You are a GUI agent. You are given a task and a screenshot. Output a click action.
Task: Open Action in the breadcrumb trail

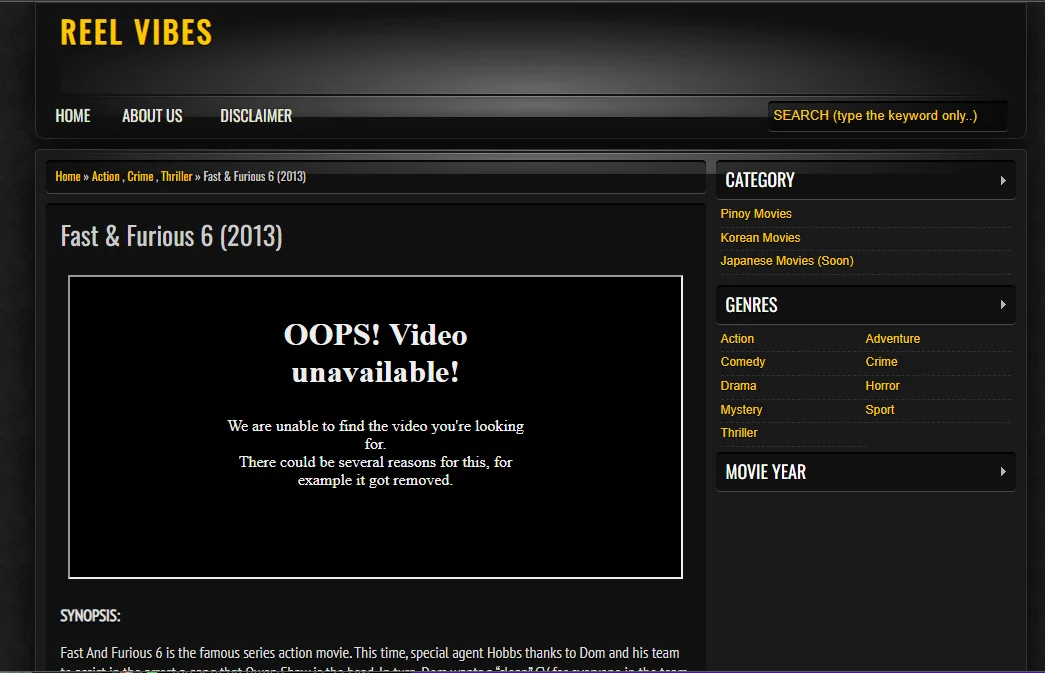click(x=105, y=177)
